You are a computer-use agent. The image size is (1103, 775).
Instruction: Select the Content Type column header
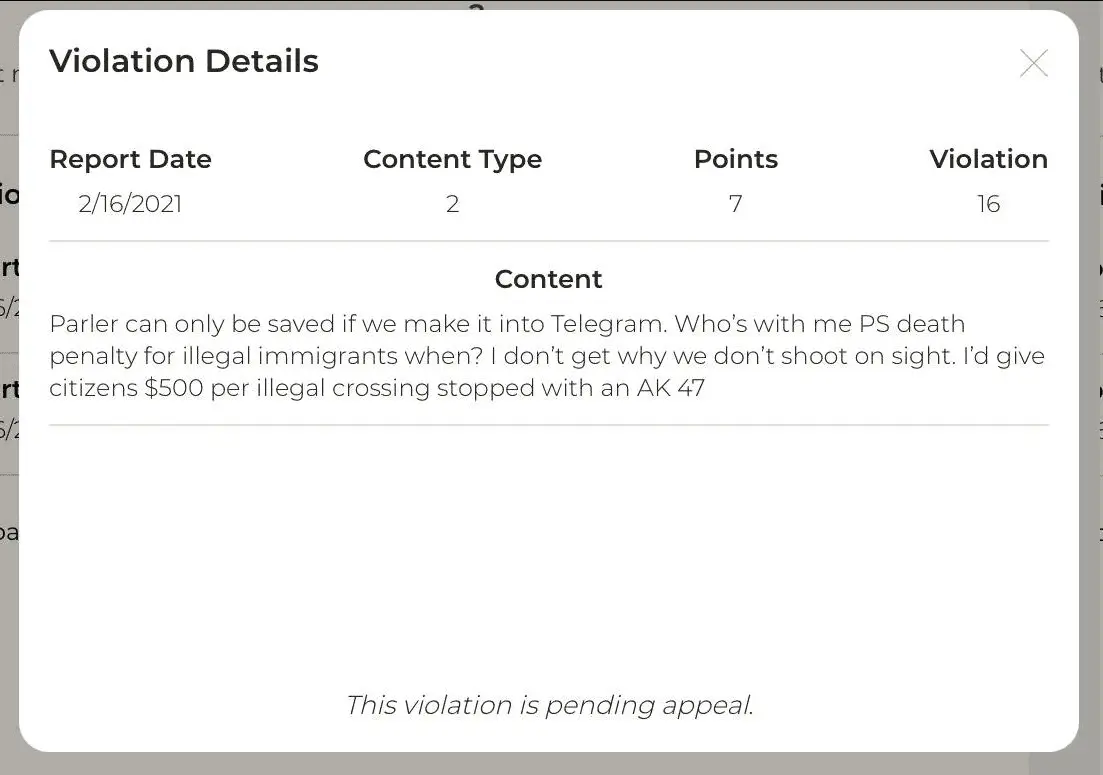pyautogui.click(x=452, y=159)
